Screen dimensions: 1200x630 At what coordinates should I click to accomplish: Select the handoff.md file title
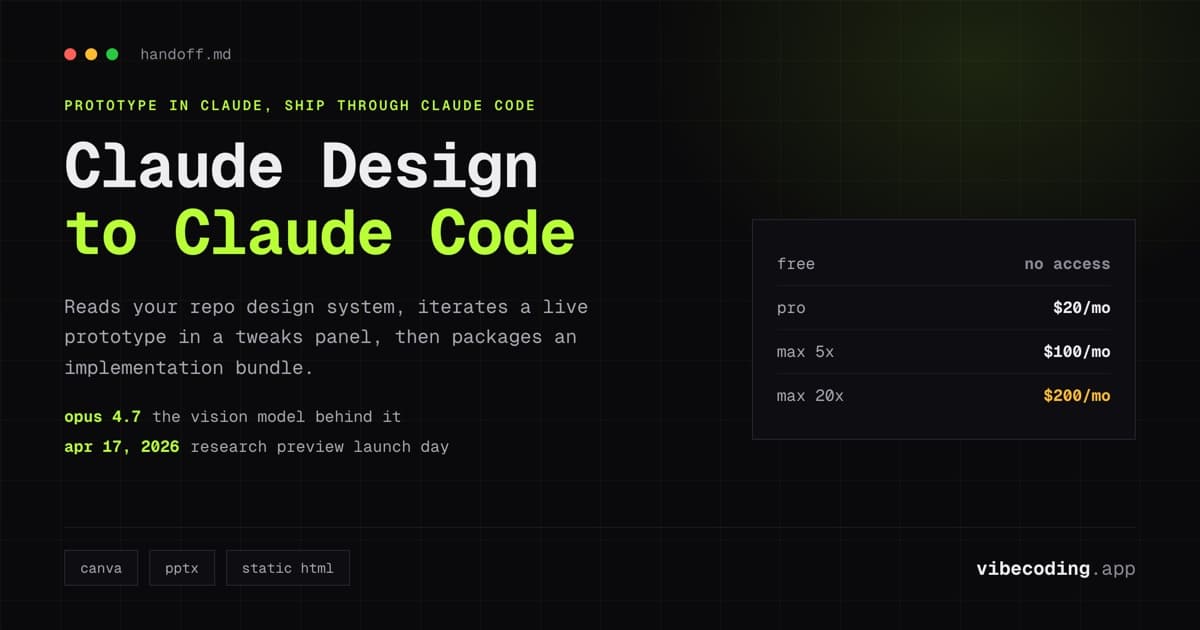pos(186,54)
